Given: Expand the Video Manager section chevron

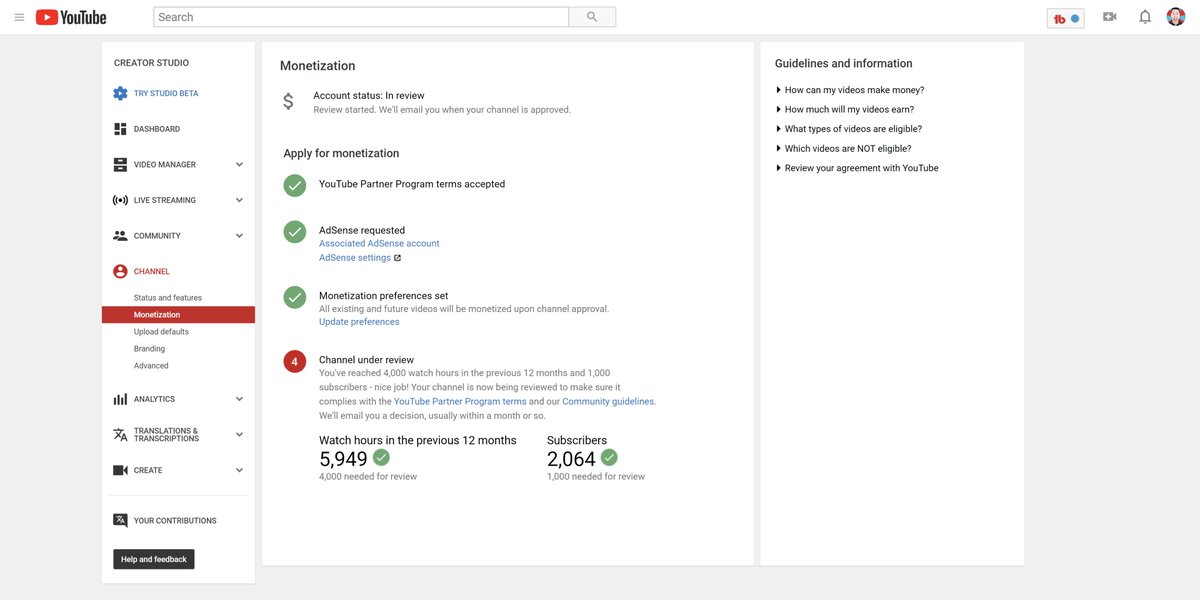Looking at the screenshot, I should [239, 164].
